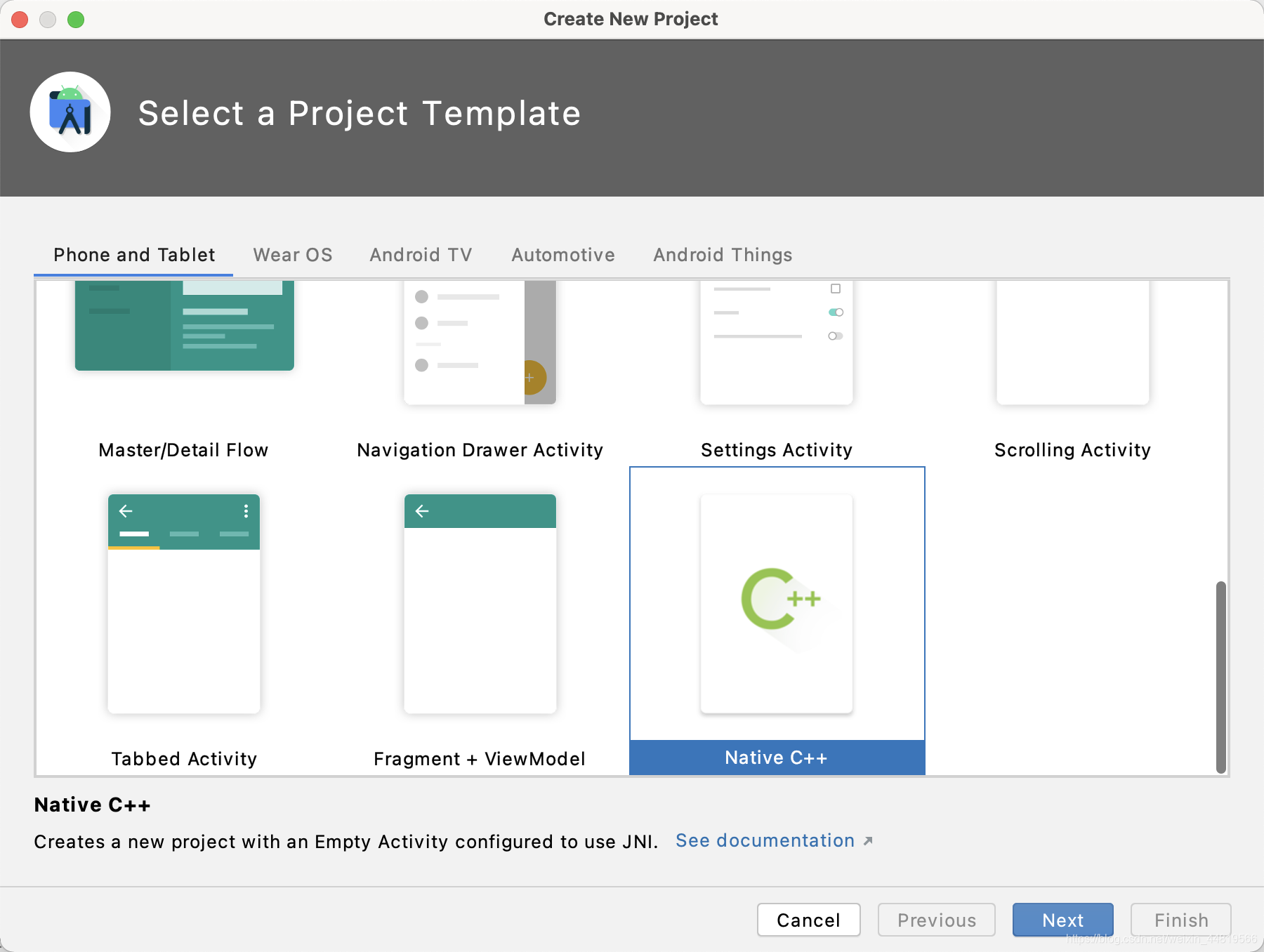Click the Fragment + ViewModel label
Screen dimensions: 1264x952
480,759
